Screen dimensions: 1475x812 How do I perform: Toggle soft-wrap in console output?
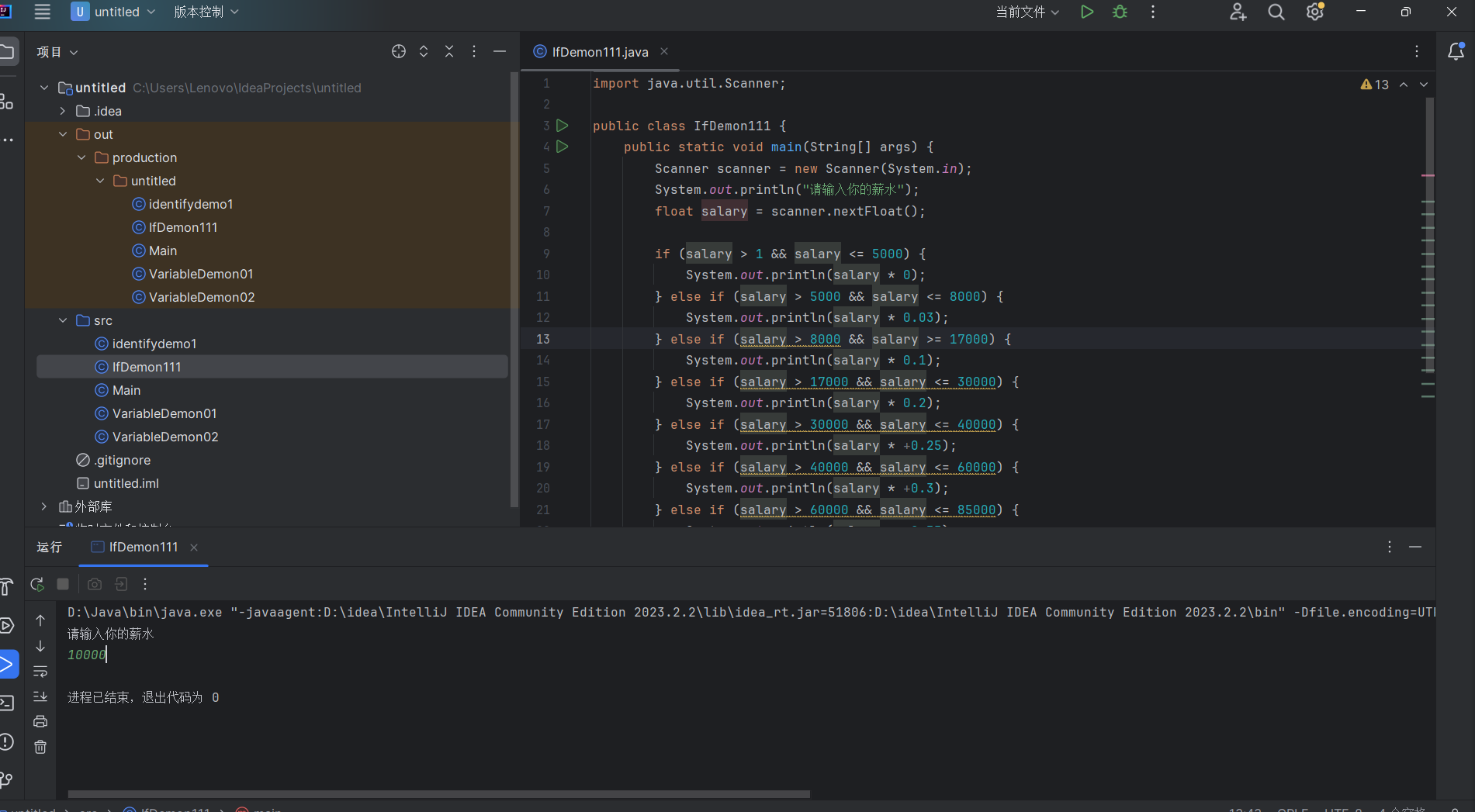click(x=40, y=672)
